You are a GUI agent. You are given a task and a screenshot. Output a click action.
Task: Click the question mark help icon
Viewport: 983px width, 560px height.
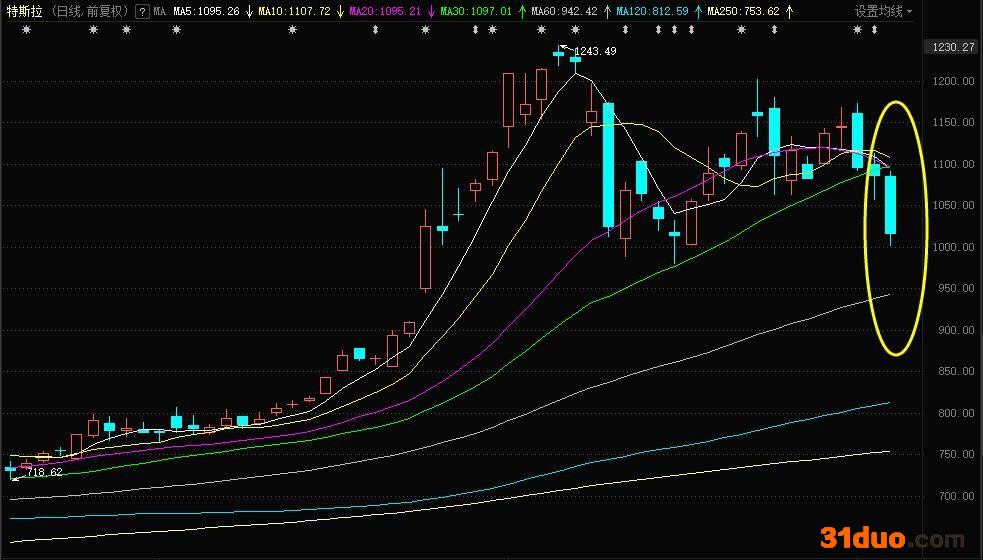142,12
